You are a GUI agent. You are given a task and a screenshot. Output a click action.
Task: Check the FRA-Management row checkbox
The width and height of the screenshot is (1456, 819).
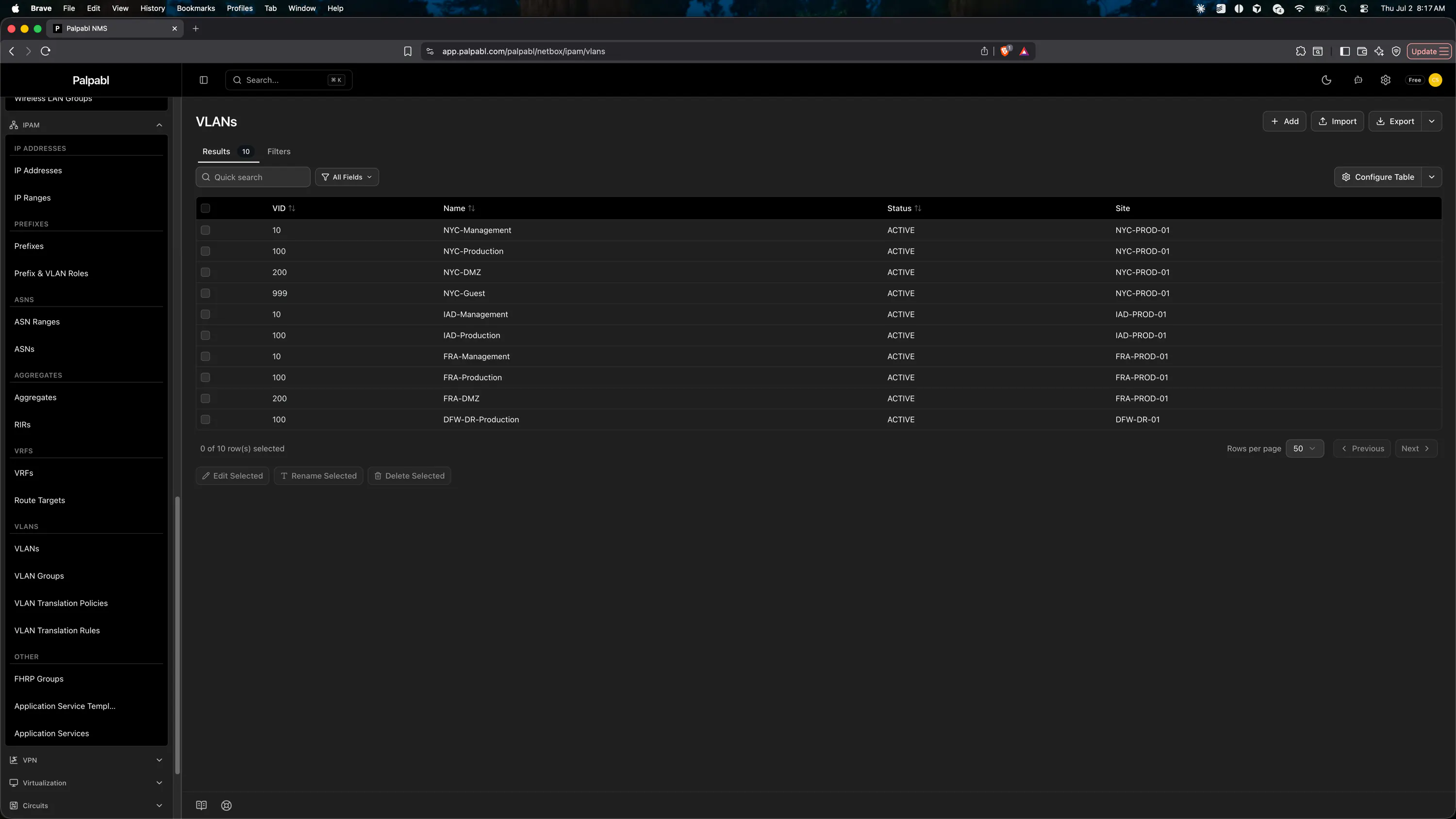pyautogui.click(x=205, y=357)
